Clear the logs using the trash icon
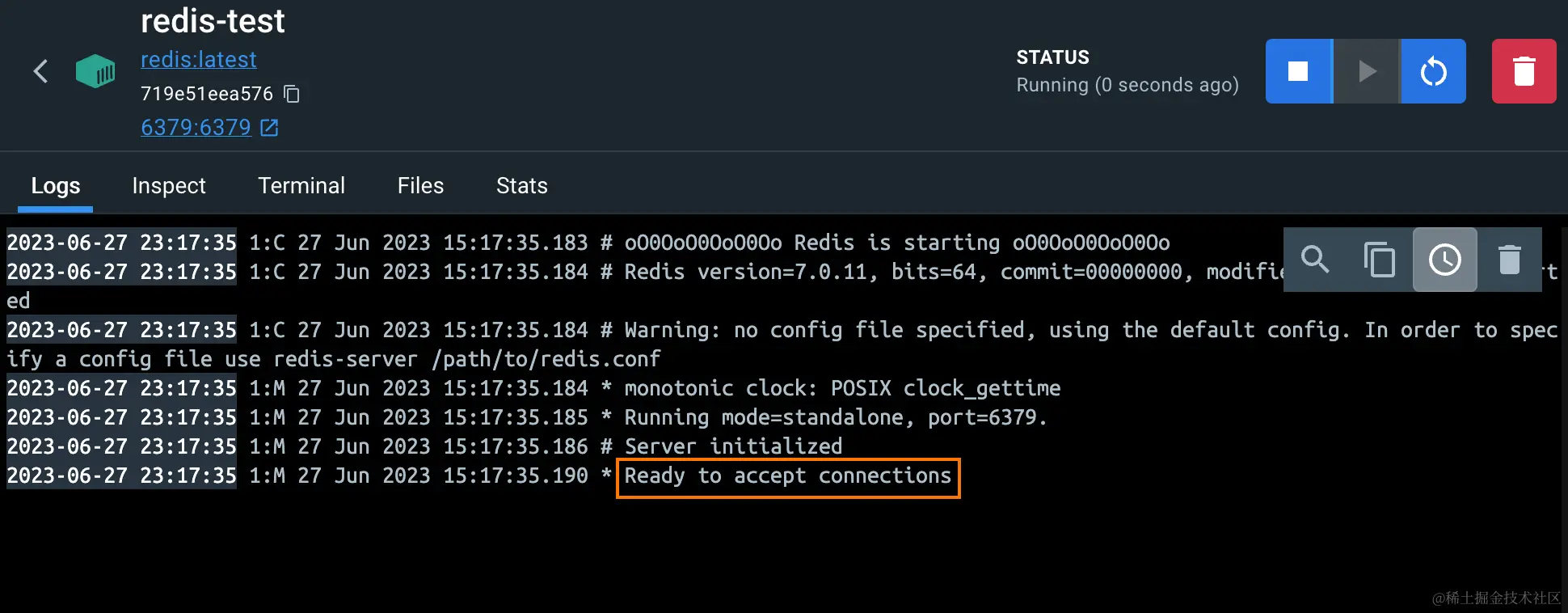This screenshot has width=1568, height=613. pyautogui.click(x=1510, y=260)
